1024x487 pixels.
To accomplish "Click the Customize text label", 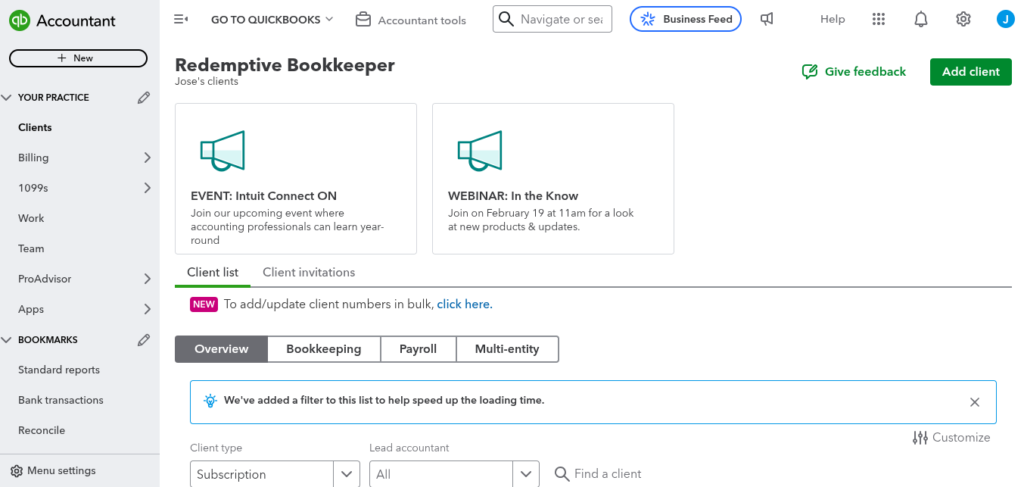I will (x=961, y=437).
